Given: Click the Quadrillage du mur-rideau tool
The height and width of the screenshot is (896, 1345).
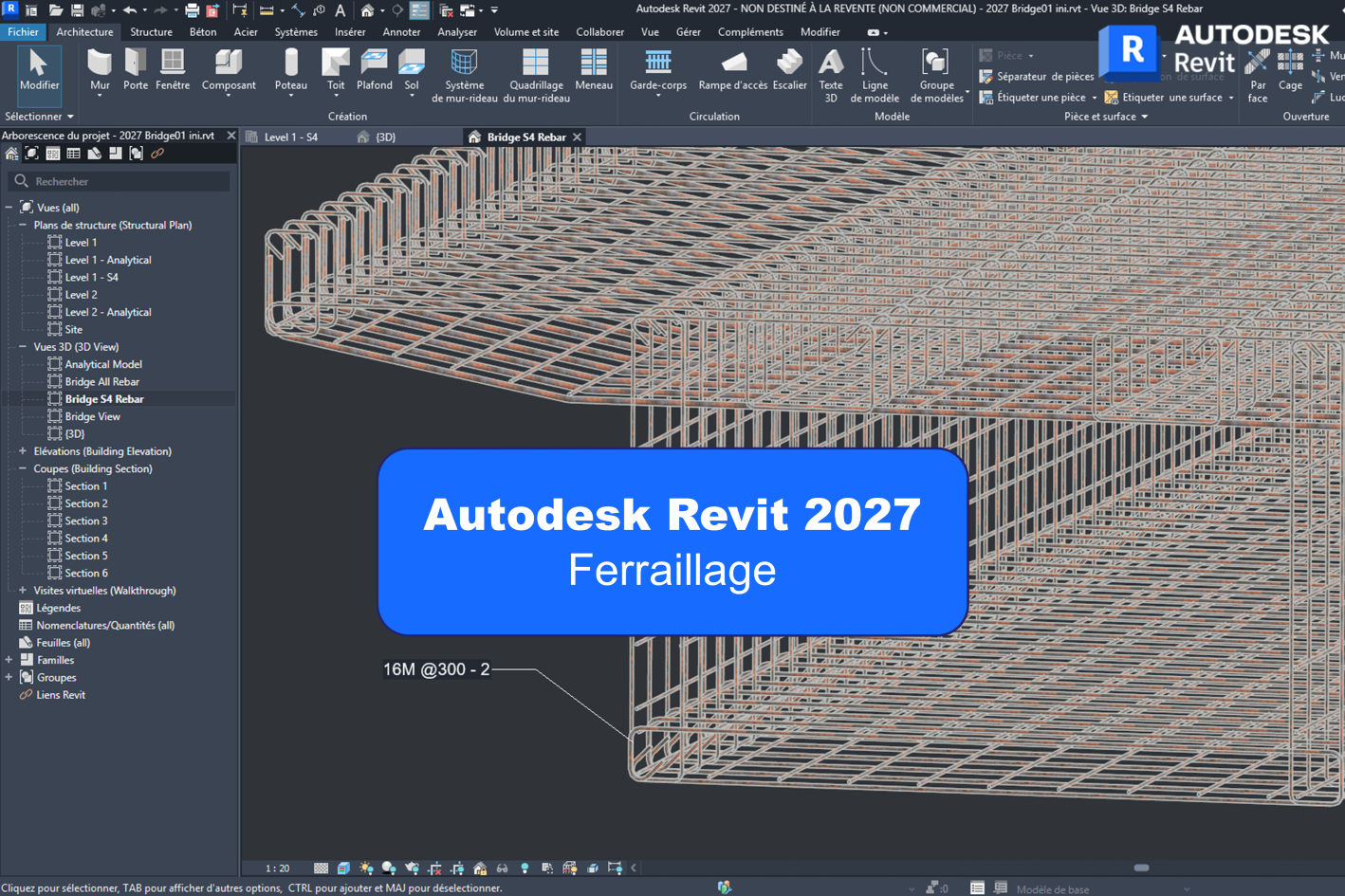Looking at the screenshot, I should click(536, 75).
